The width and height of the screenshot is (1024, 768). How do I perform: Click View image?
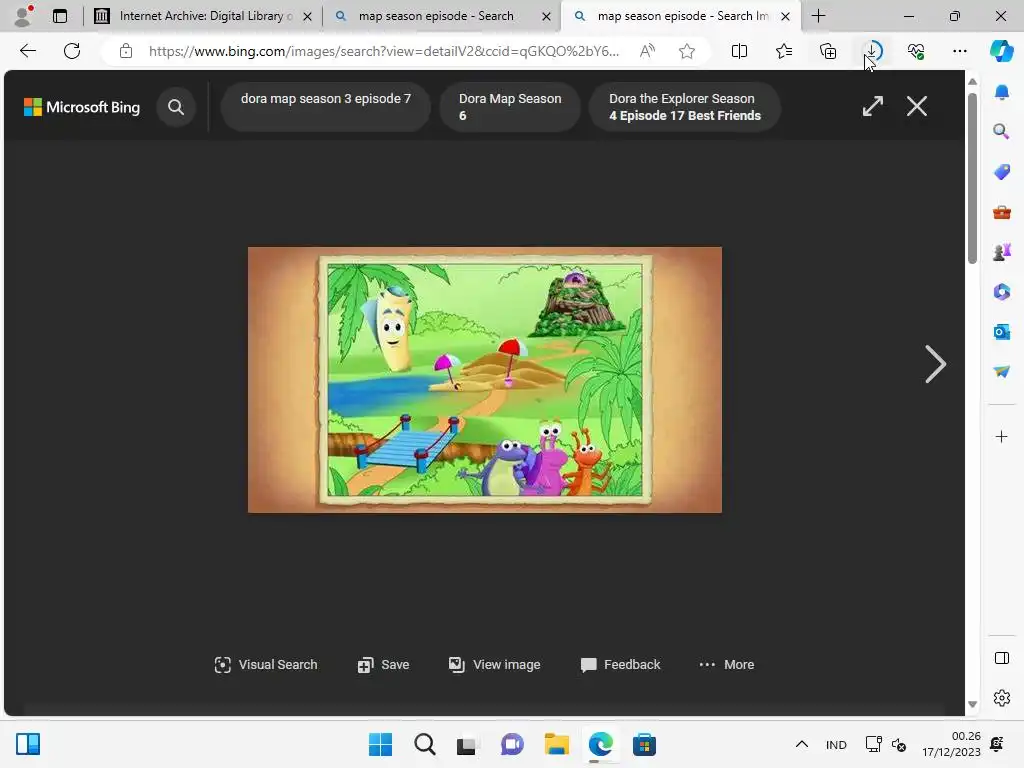point(494,665)
